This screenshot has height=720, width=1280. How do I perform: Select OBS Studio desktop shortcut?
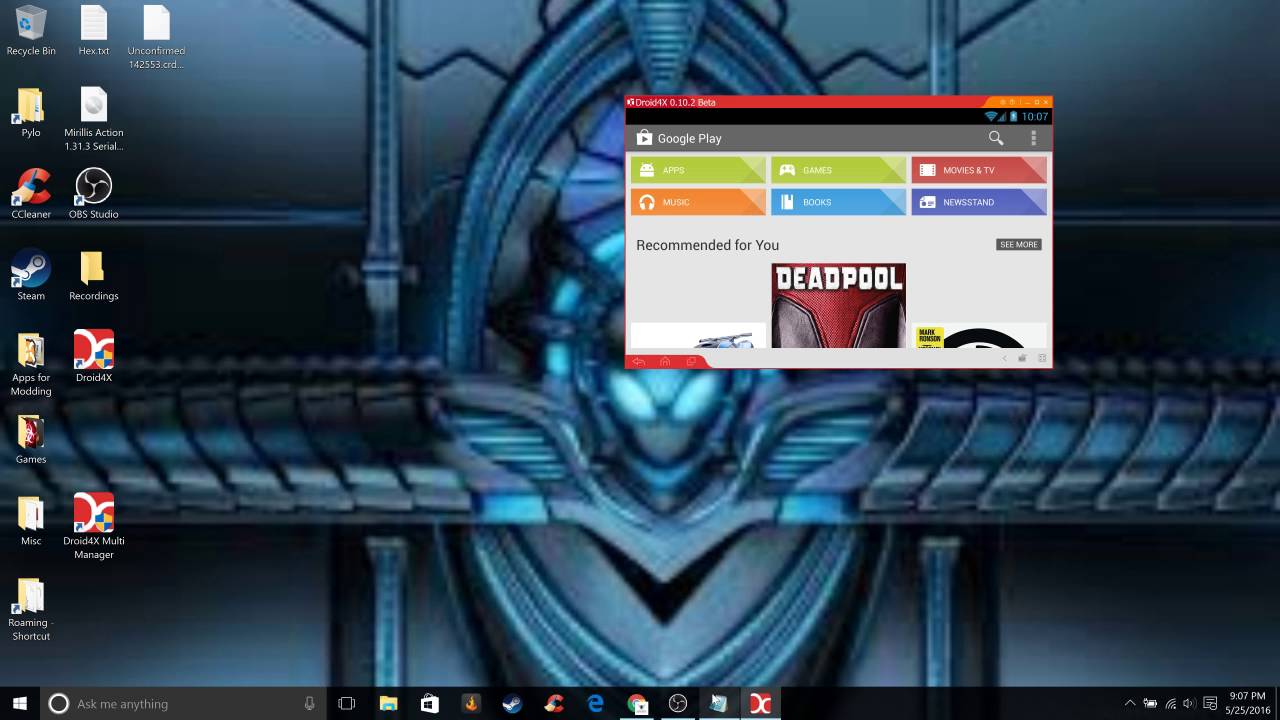point(94,194)
